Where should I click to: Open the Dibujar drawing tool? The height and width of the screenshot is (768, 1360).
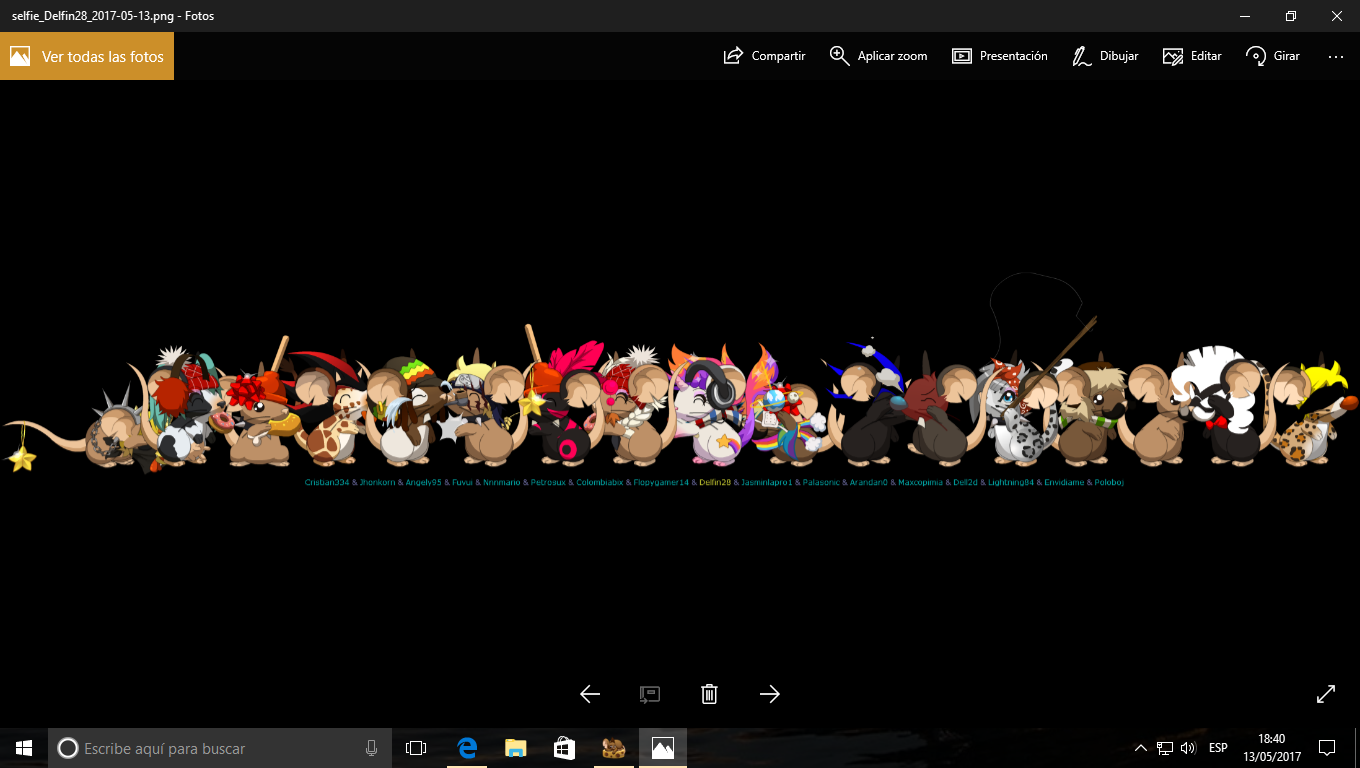click(1105, 56)
